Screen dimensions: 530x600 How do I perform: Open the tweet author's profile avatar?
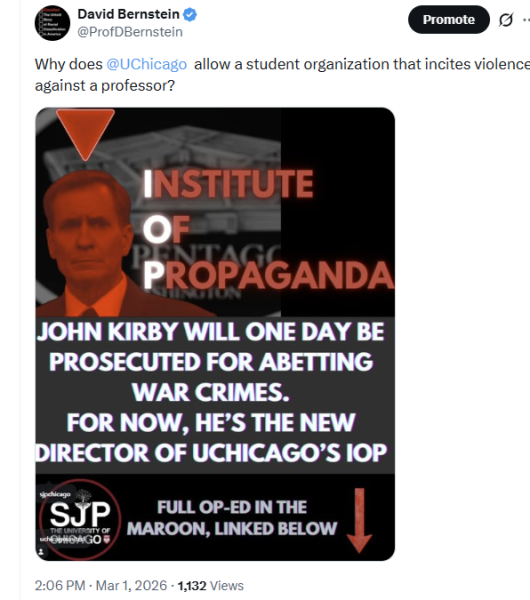tap(52, 23)
